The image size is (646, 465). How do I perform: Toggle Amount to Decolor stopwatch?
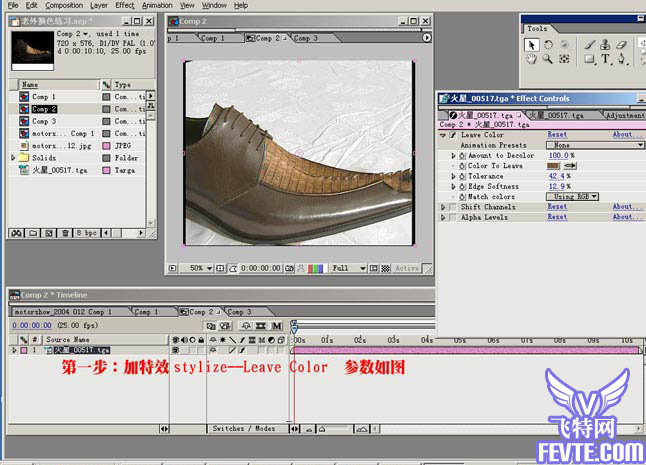coord(462,156)
